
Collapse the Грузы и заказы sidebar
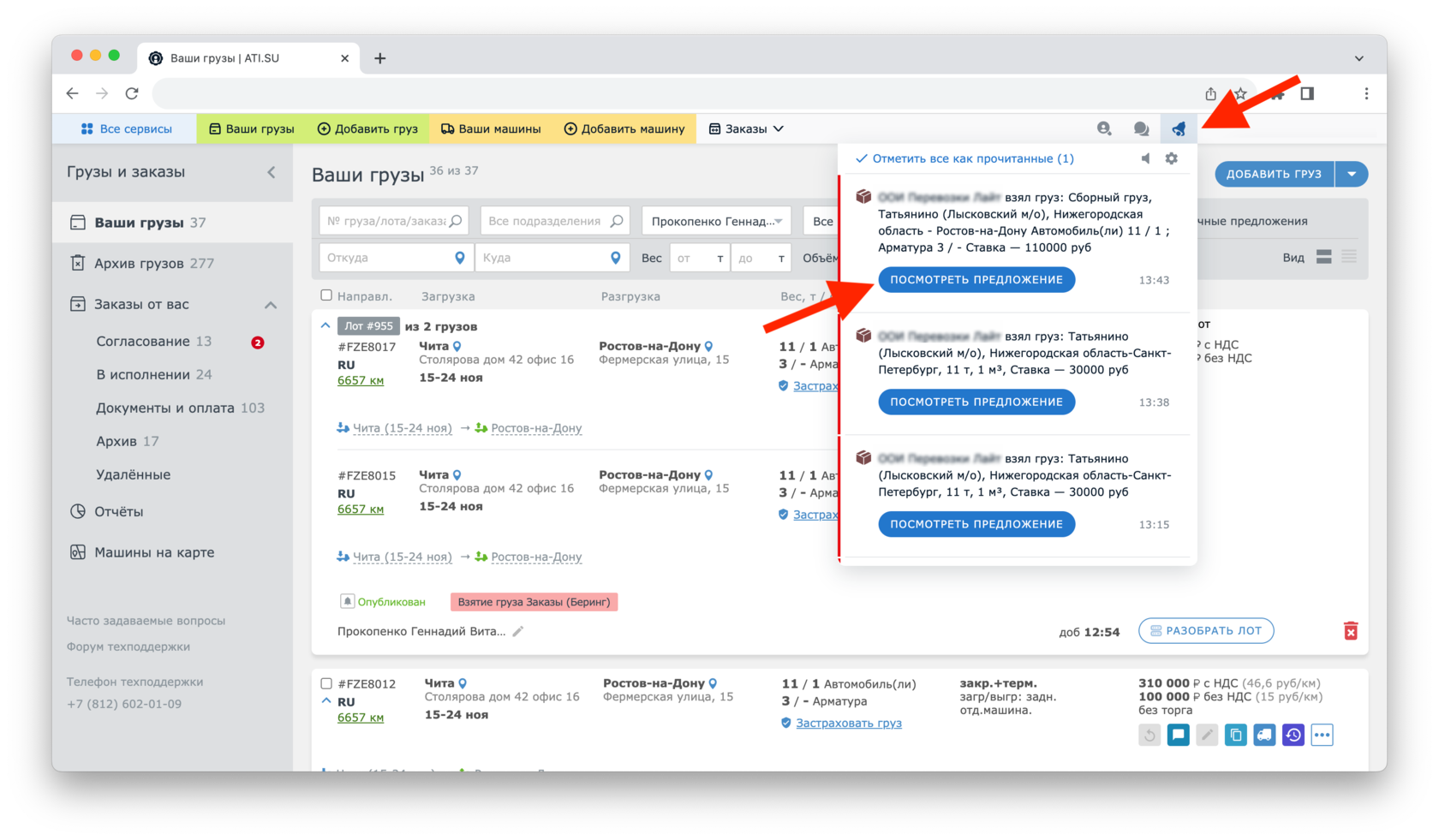pyautogui.click(x=272, y=172)
